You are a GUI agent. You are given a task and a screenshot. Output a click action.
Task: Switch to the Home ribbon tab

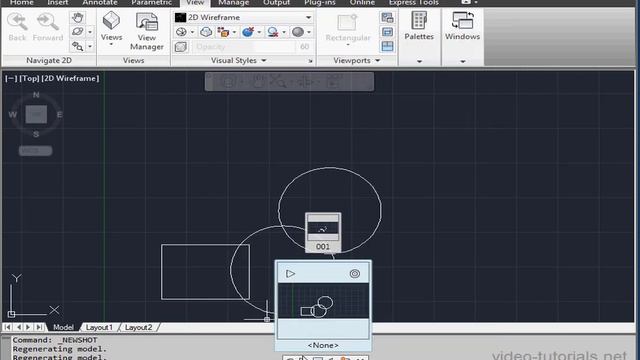point(21,3)
